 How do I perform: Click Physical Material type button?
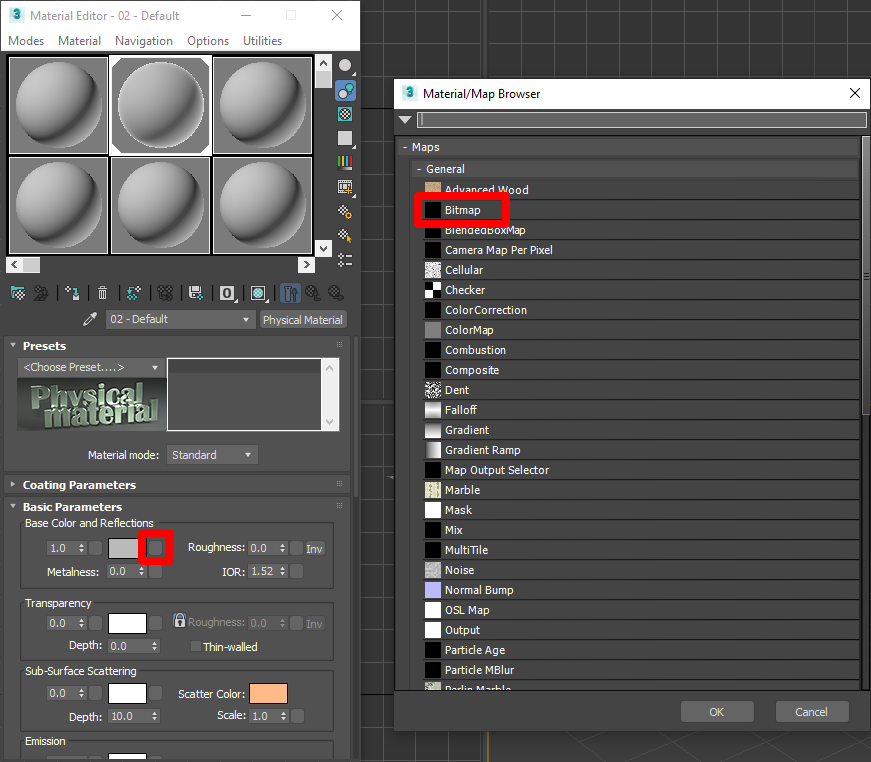[303, 320]
